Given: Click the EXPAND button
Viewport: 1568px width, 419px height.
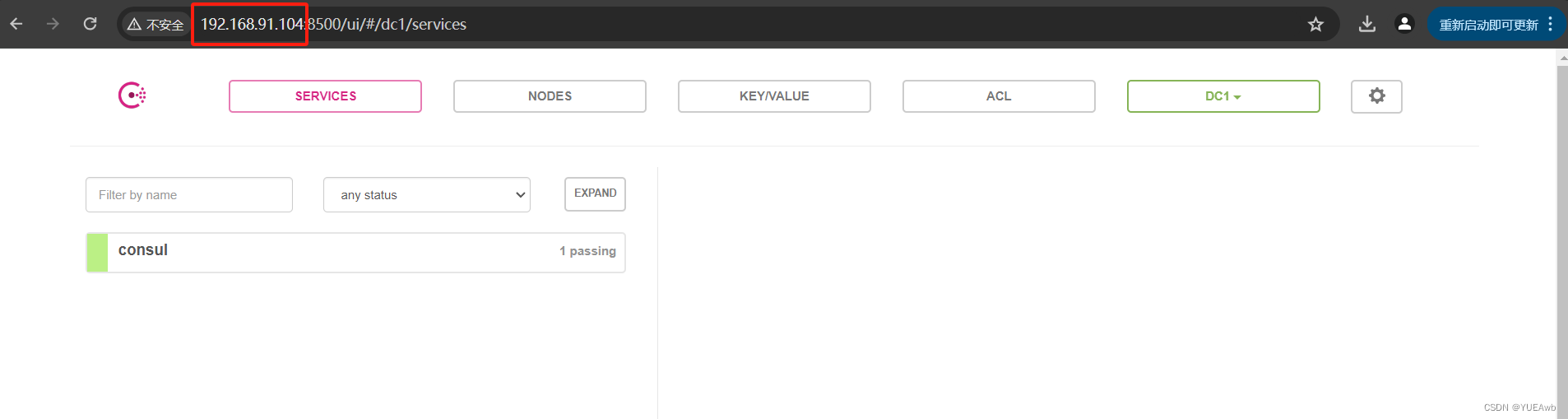Looking at the screenshot, I should pos(595,193).
